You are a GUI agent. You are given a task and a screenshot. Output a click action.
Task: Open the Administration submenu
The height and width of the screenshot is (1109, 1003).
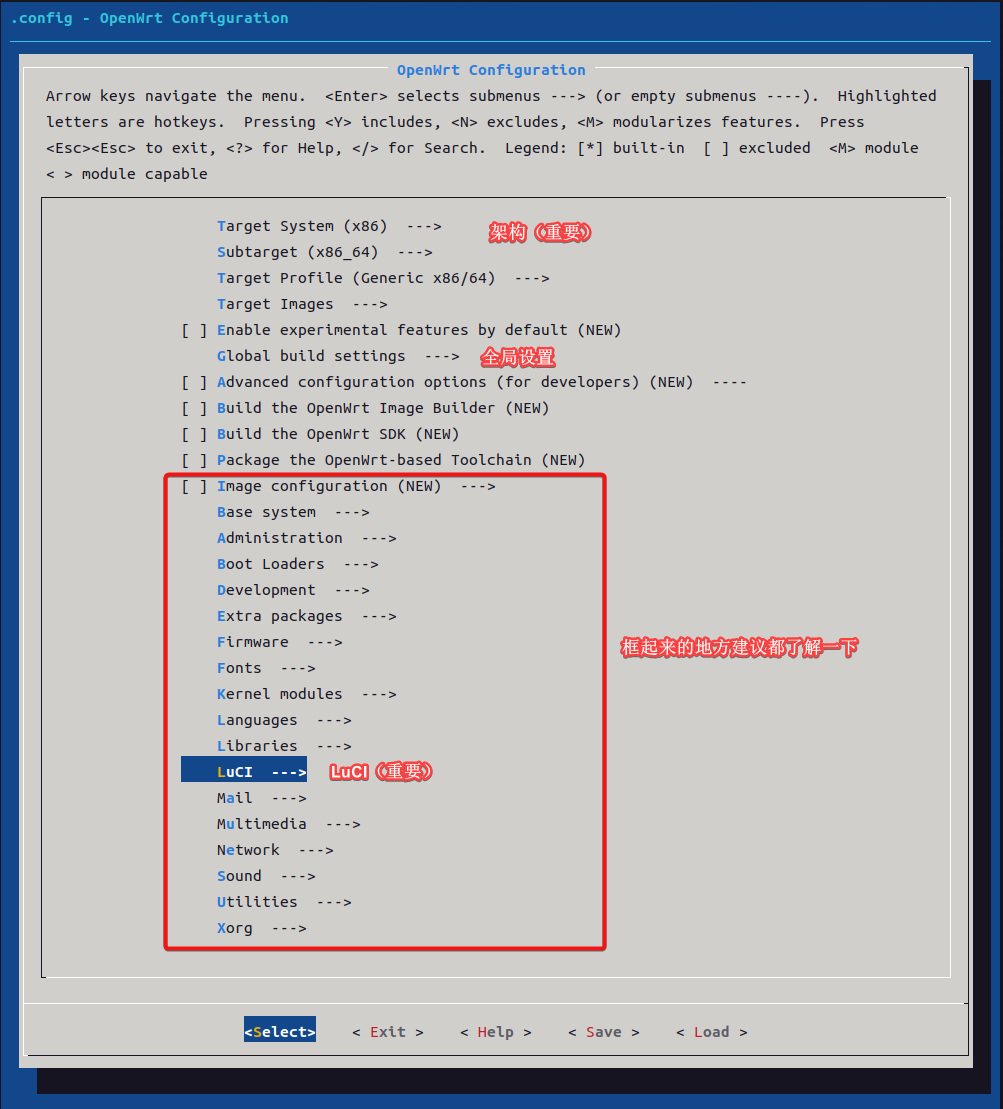[x=306, y=538]
